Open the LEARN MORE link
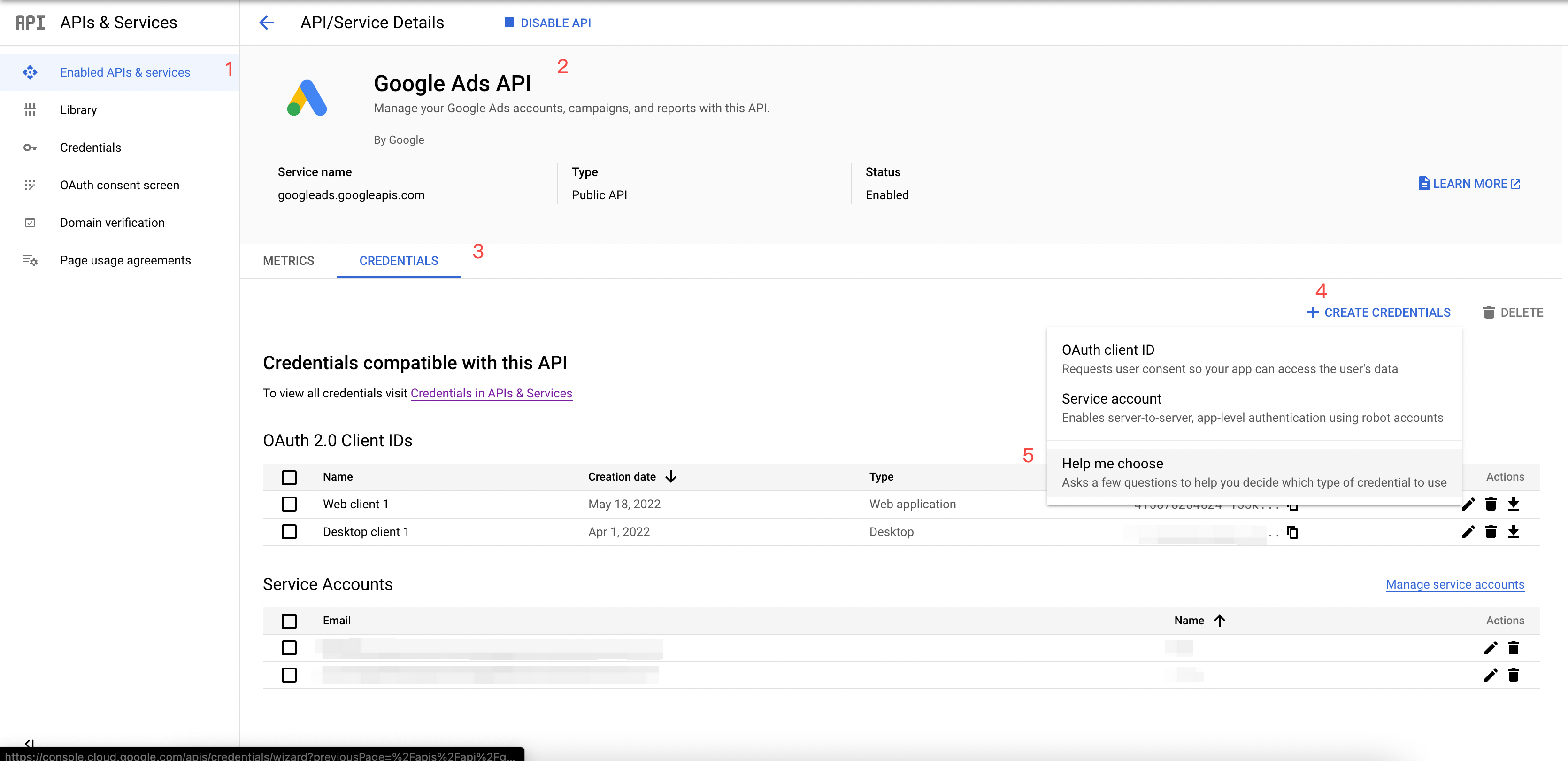 point(1469,183)
